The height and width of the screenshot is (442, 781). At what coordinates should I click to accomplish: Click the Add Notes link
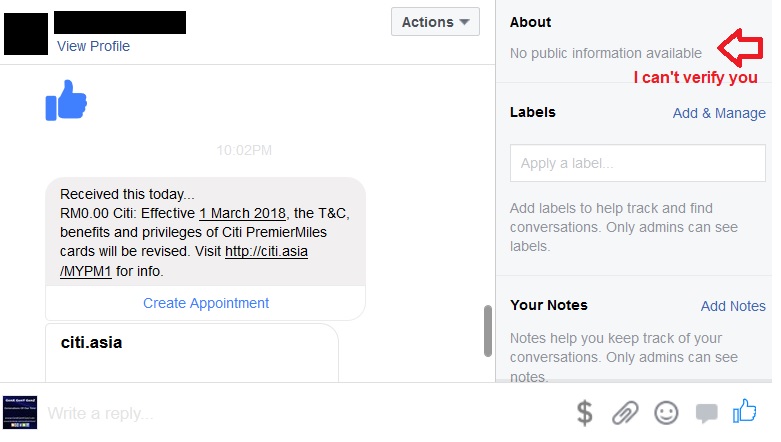click(x=733, y=306)
